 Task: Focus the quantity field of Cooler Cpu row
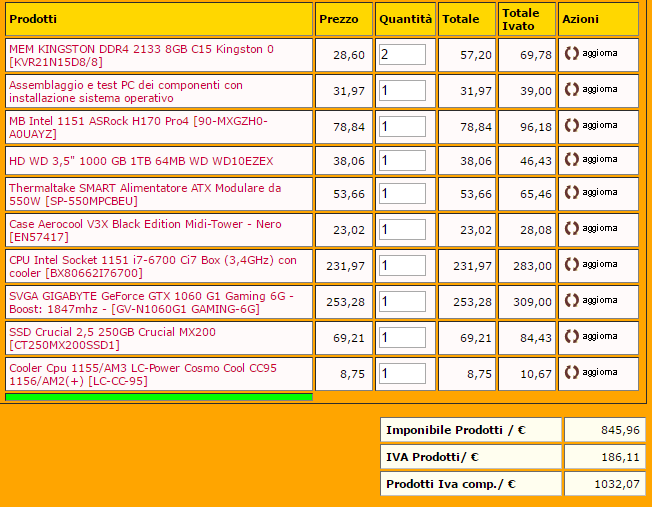402,373
